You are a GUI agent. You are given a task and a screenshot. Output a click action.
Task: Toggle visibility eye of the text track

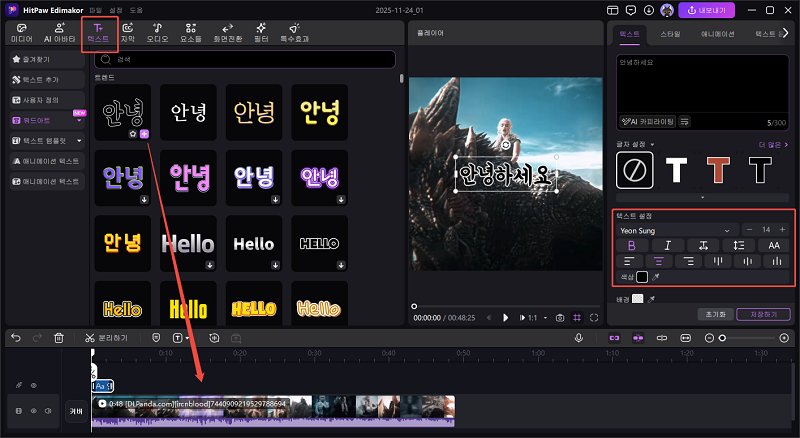tap(34, 385)
